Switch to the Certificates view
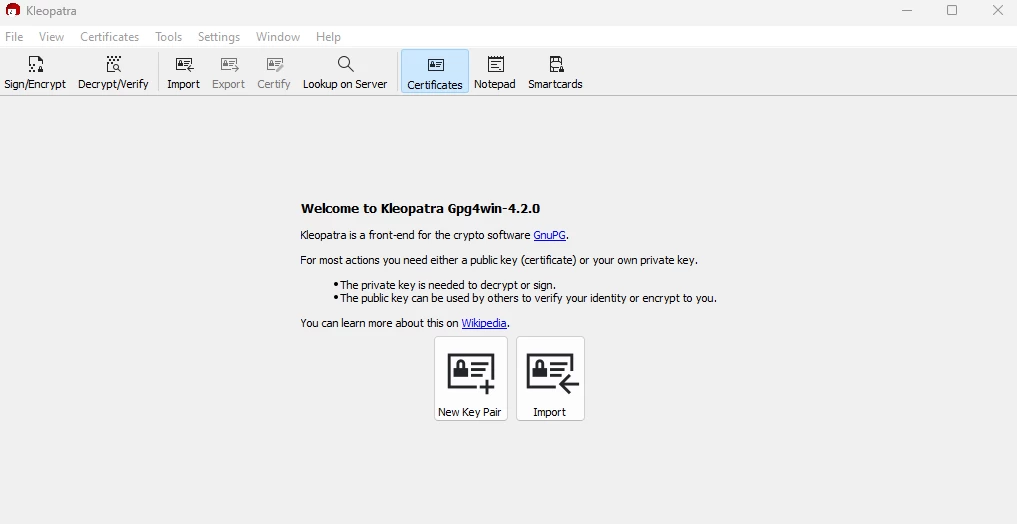 (435, 73)
